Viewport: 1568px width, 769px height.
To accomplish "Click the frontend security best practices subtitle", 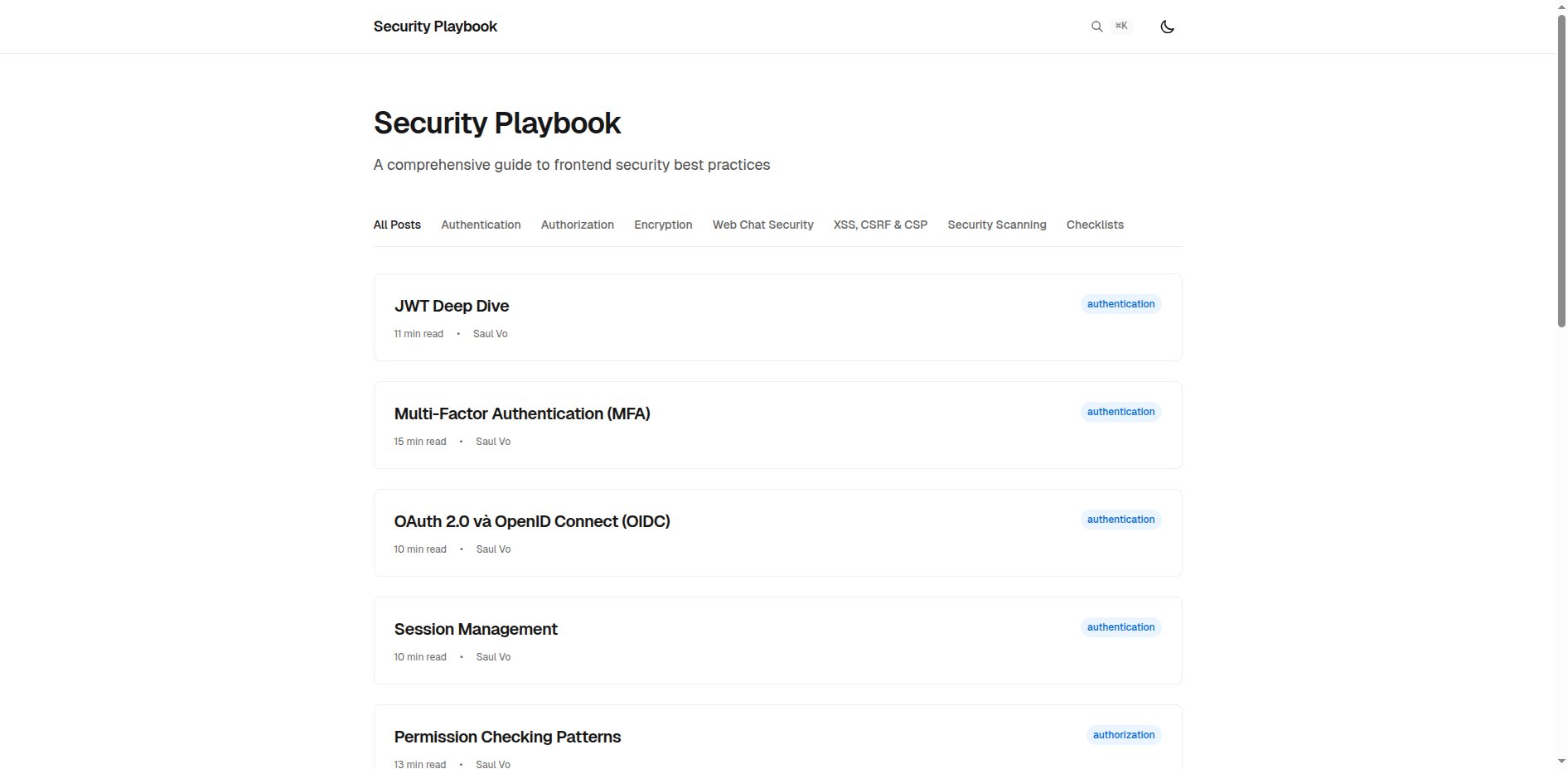I will 572,165.
